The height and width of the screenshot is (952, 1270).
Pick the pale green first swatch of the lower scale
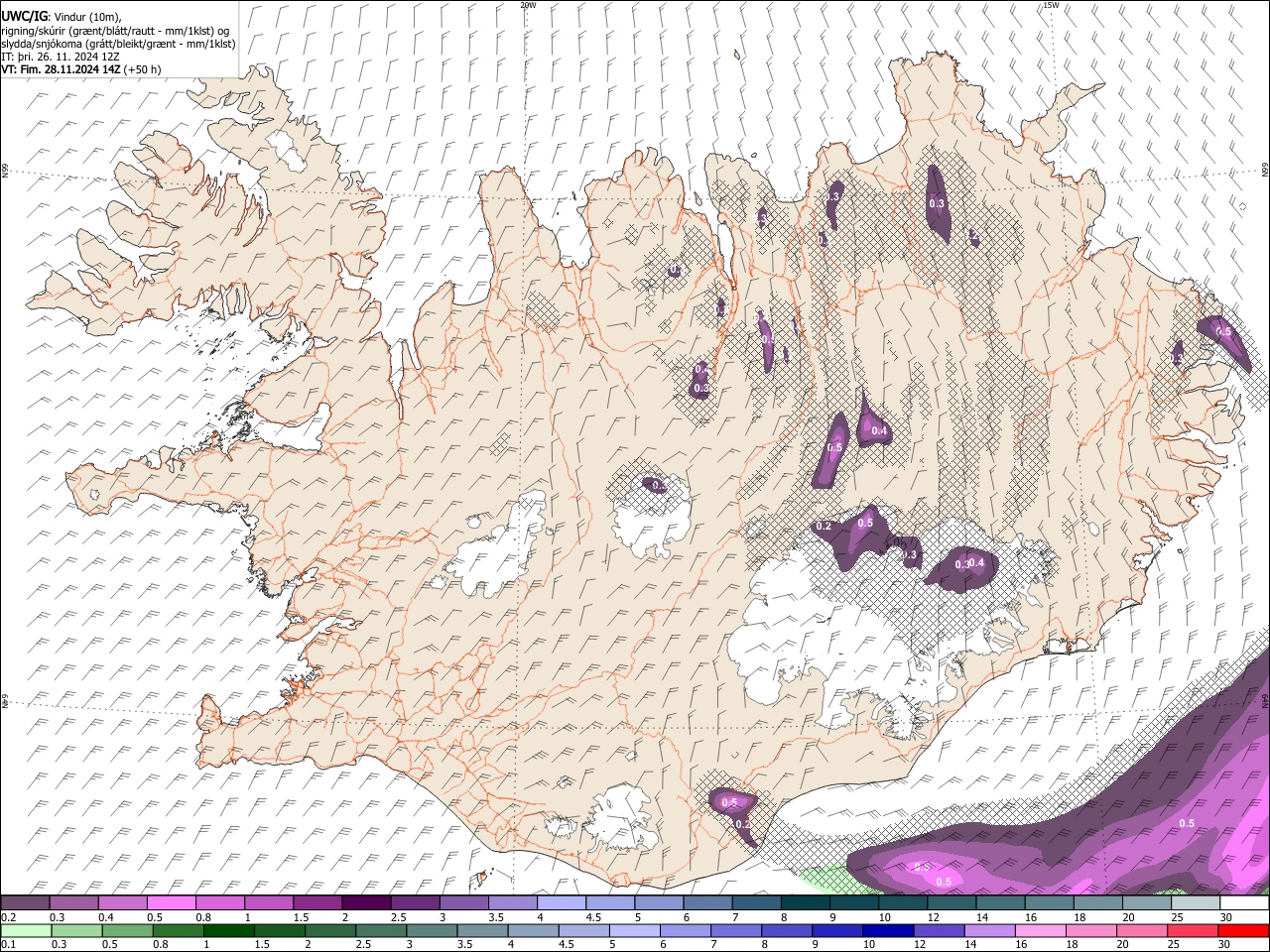click(25, 930)
